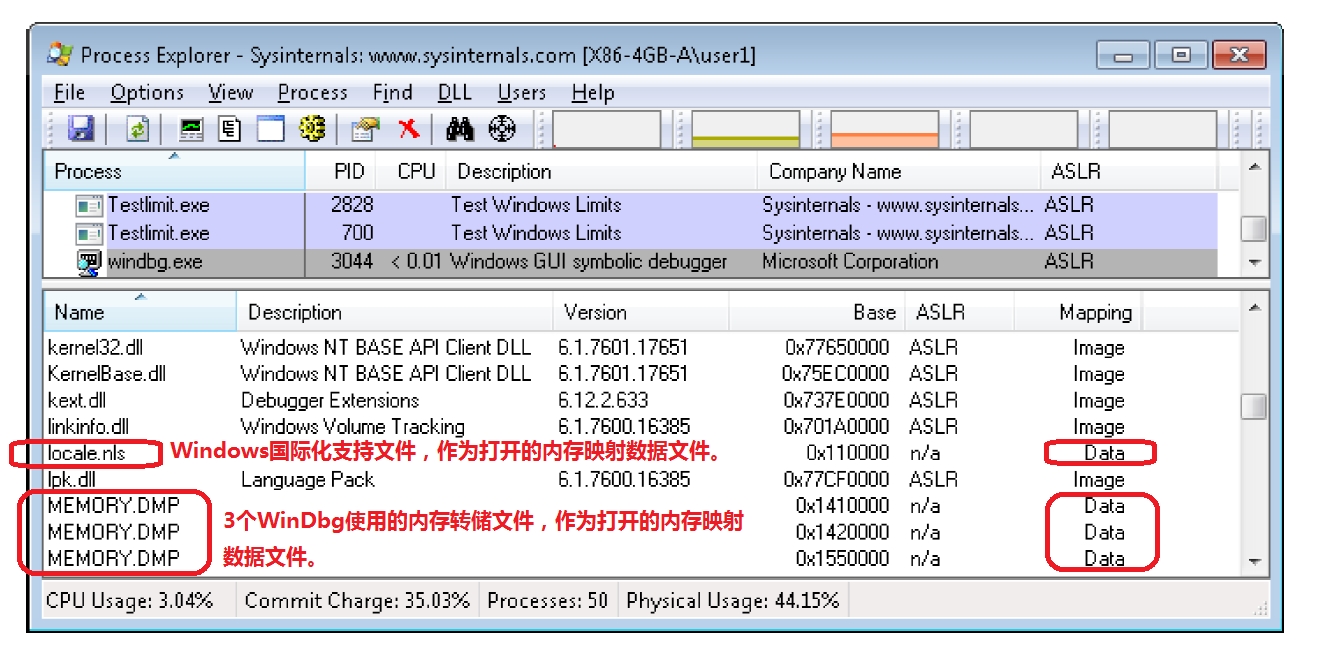The height and width of the screenshot is (649, 1317).
Task: Select Testlimit.exe with PID 2828
Action: (631, 205)
